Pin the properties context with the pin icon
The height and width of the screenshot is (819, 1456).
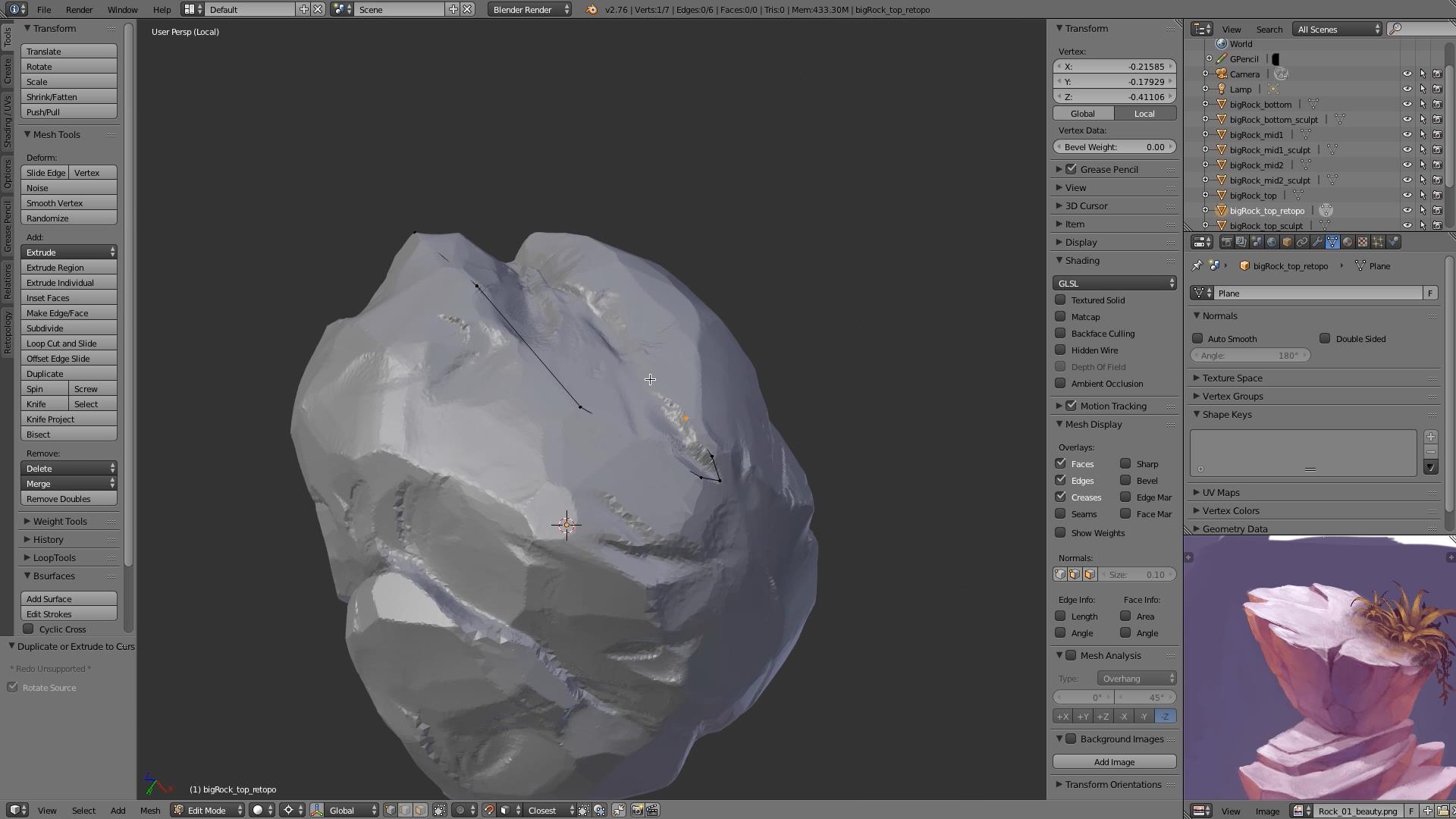(1197, 265)
